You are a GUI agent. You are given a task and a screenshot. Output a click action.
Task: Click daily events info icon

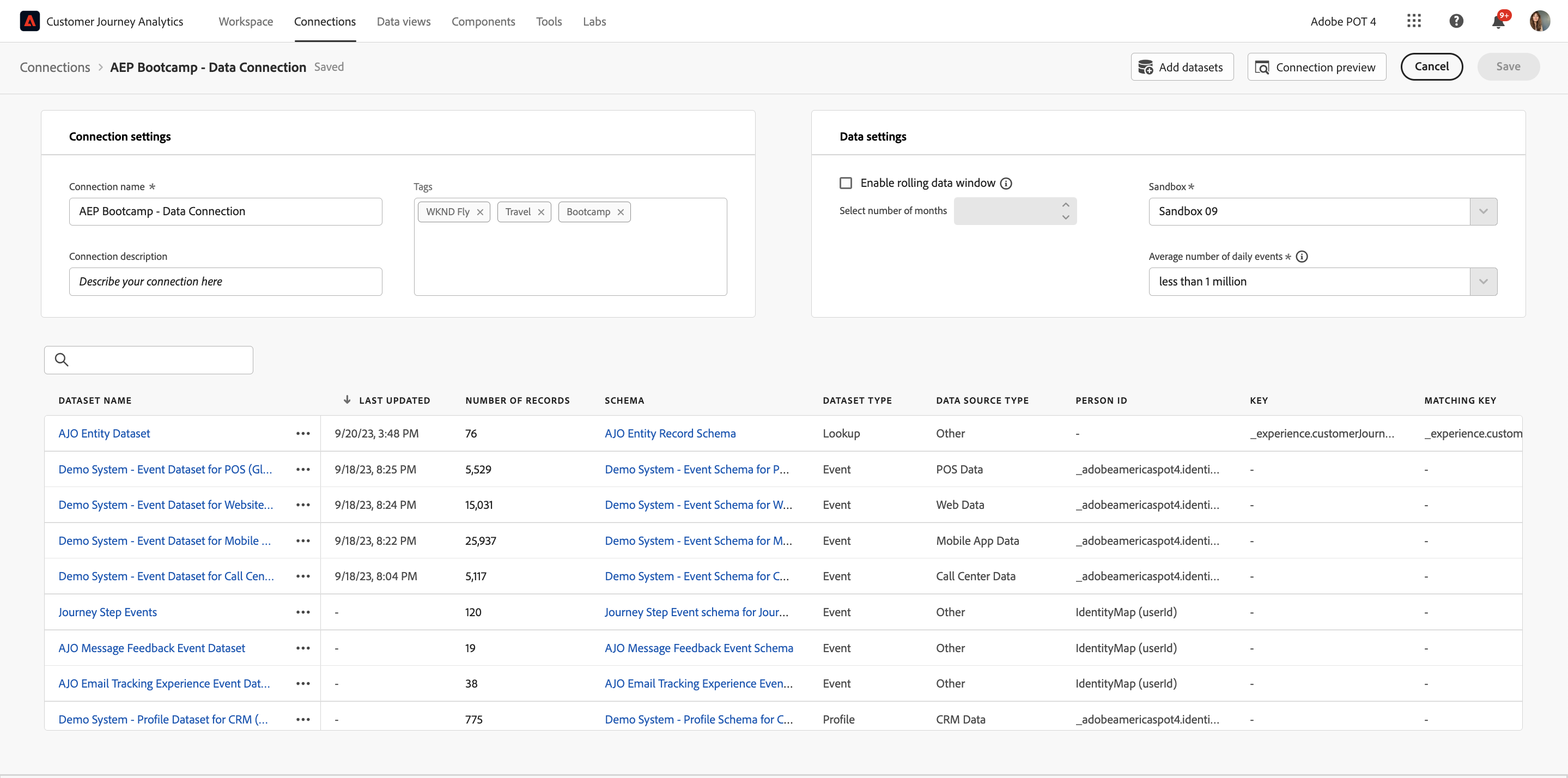1302,256
